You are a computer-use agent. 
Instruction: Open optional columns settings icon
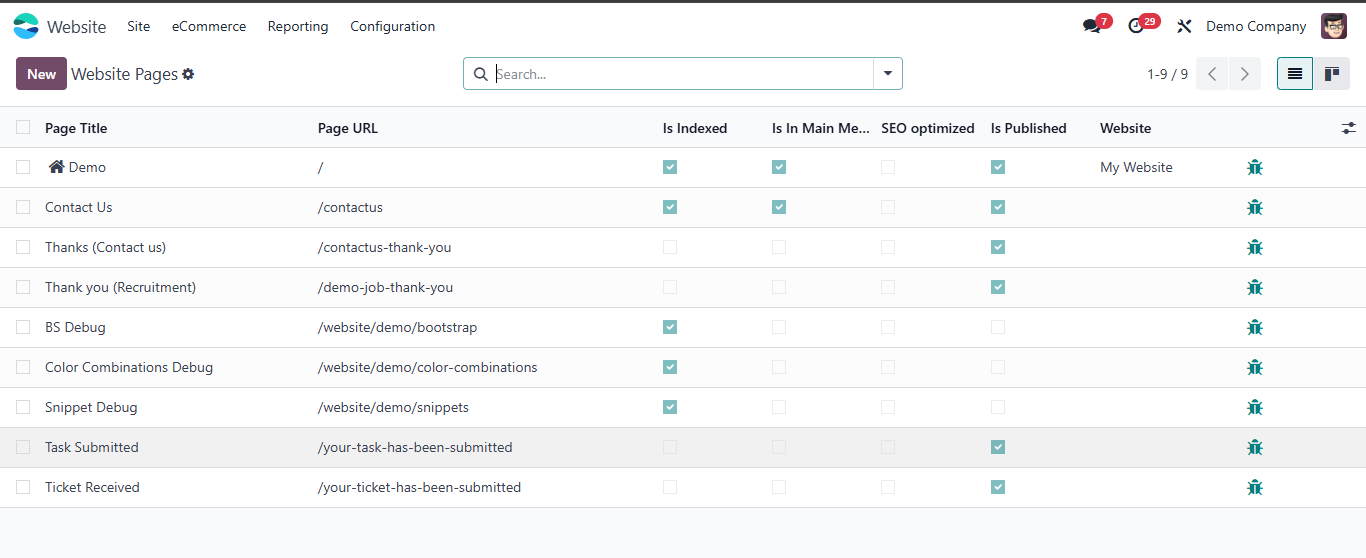[x=1349, y=128]
